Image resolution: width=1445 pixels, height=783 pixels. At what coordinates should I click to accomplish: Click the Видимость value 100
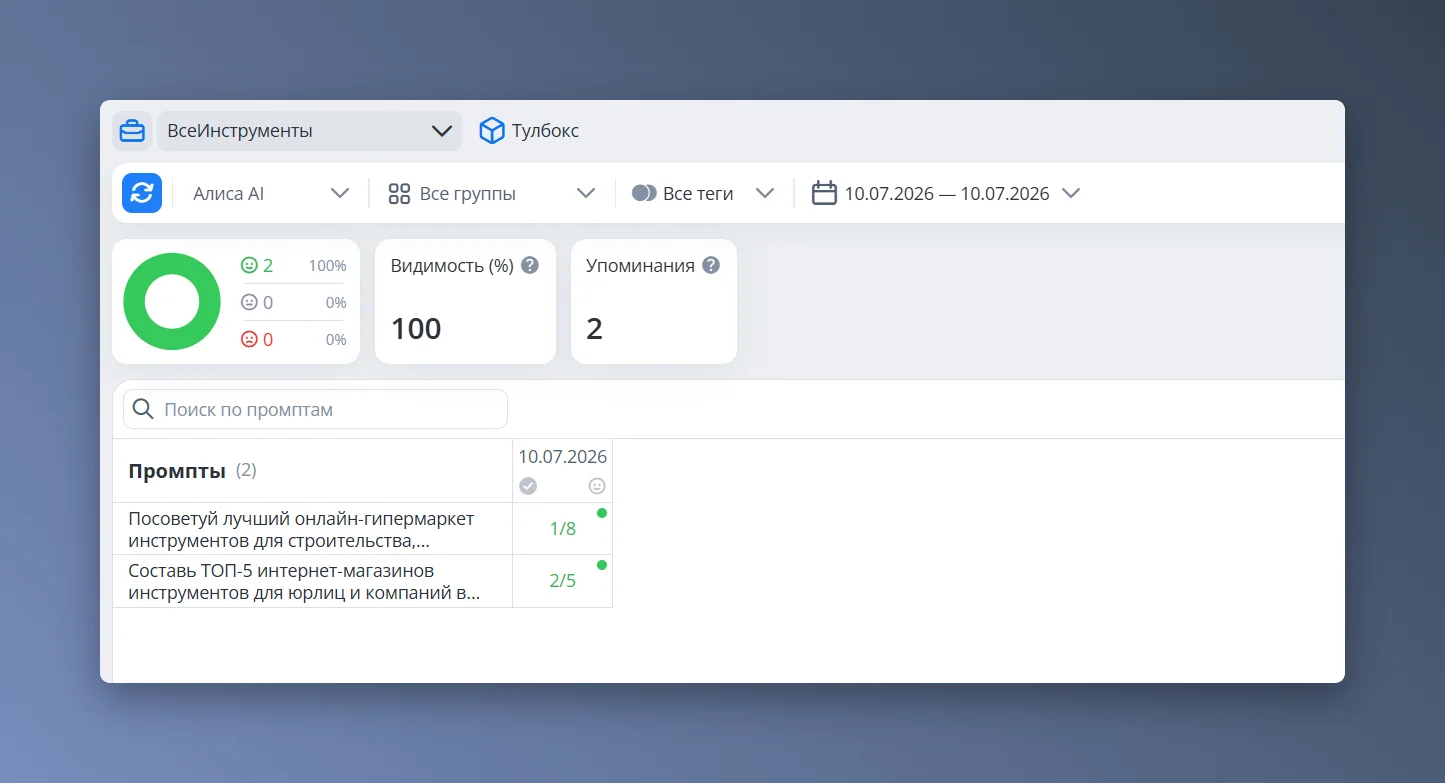(x=416, y=328)
